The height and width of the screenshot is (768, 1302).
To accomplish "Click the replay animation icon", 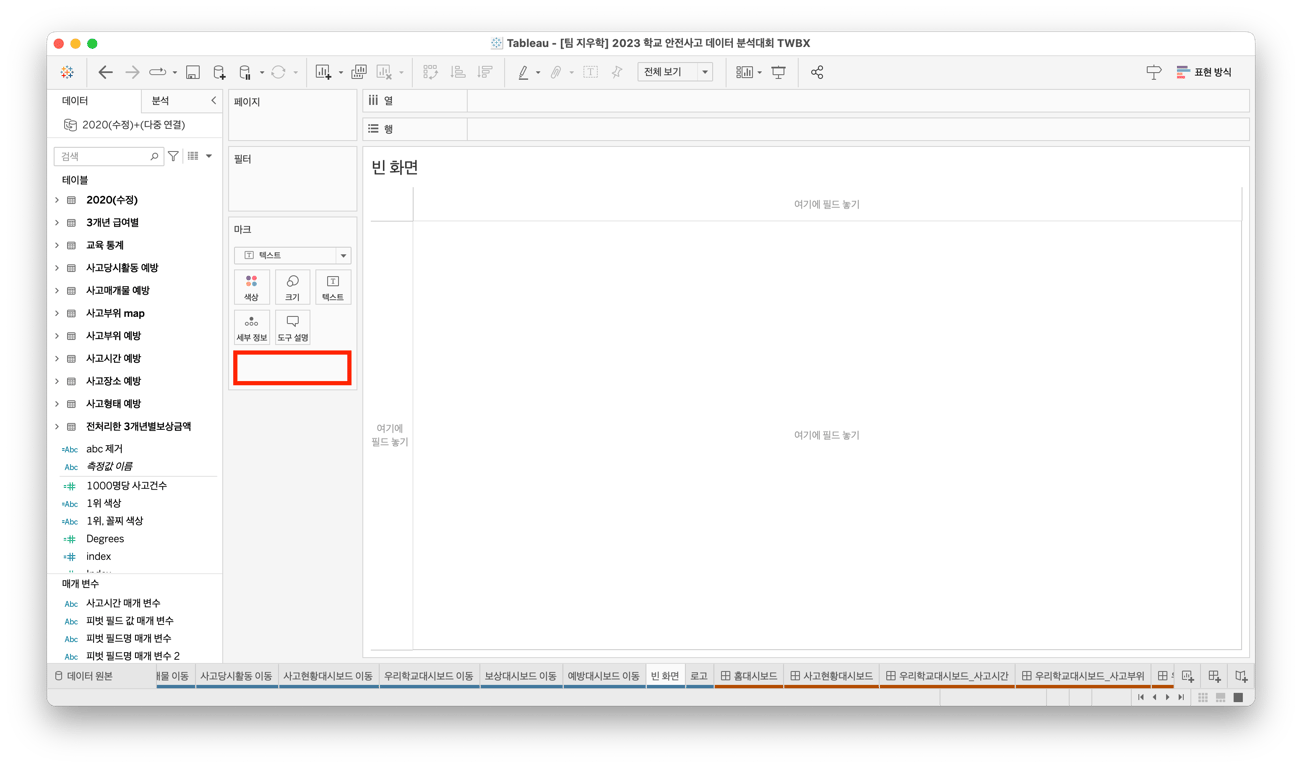I will tap(158, 72).
